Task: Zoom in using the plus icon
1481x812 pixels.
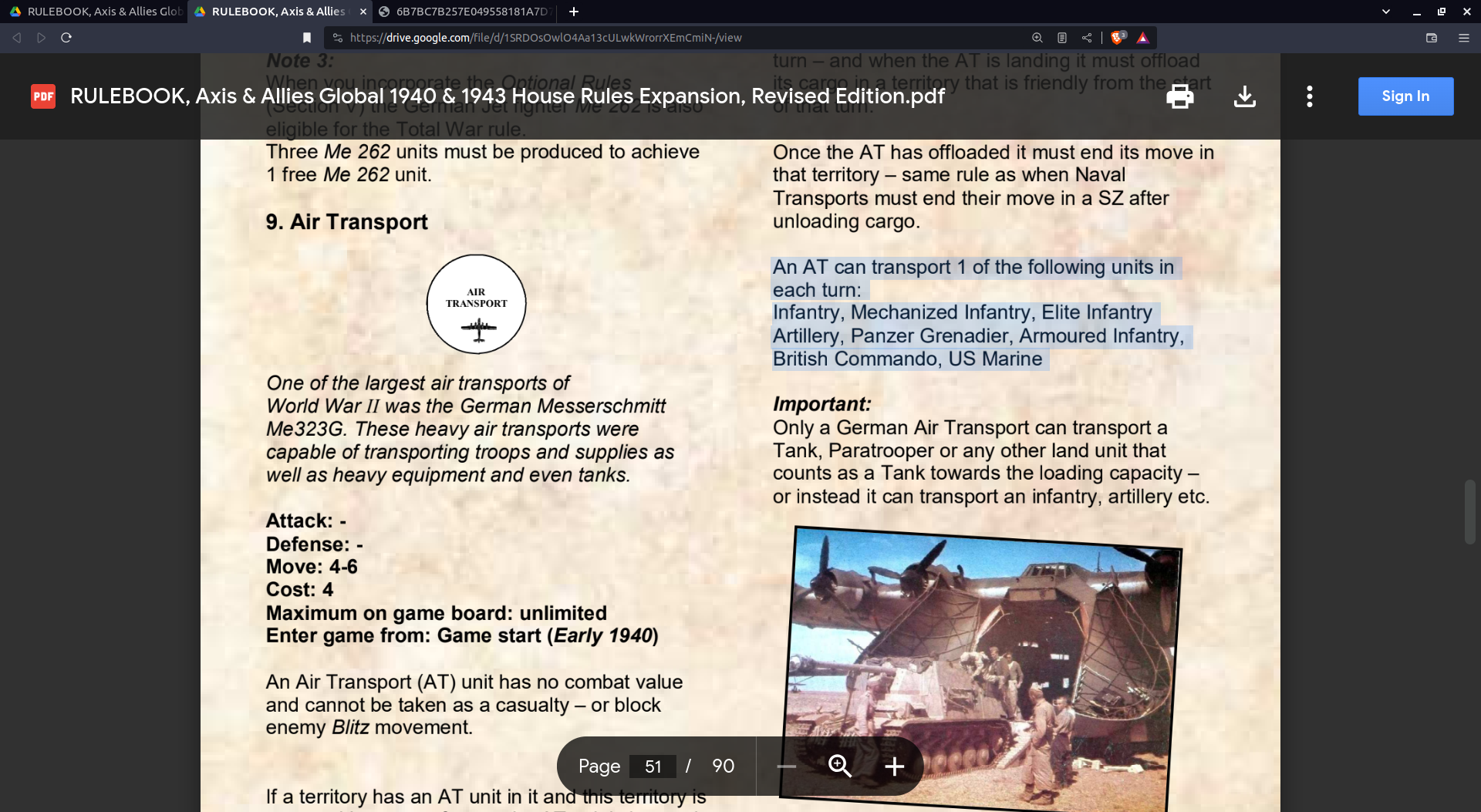Action: (x=895, y=766)
